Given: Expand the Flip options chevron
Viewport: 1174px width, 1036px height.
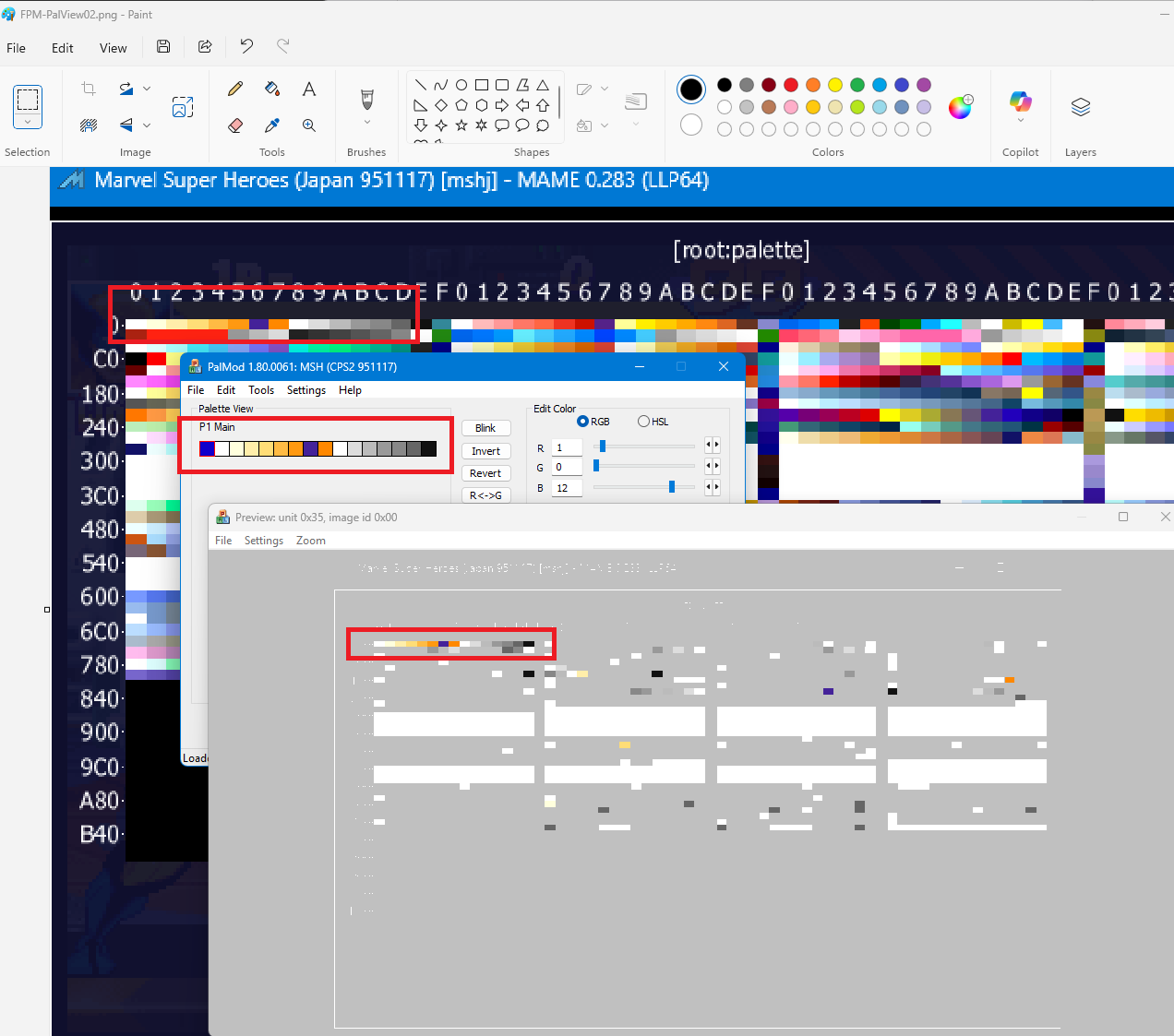Looking at the screenshot, I should 147,125.
